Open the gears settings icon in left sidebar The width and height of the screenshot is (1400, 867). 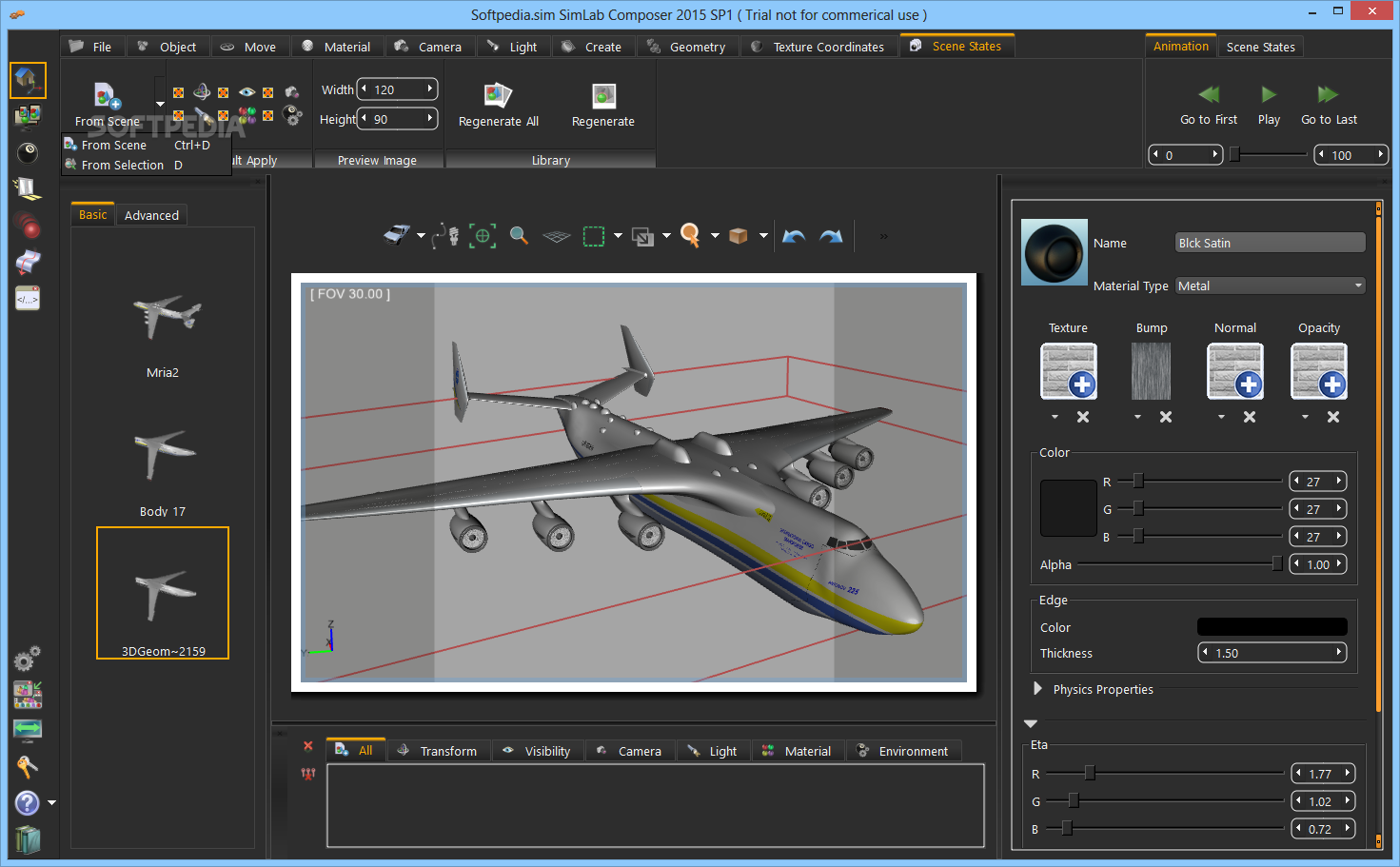[x=28, y=659]
